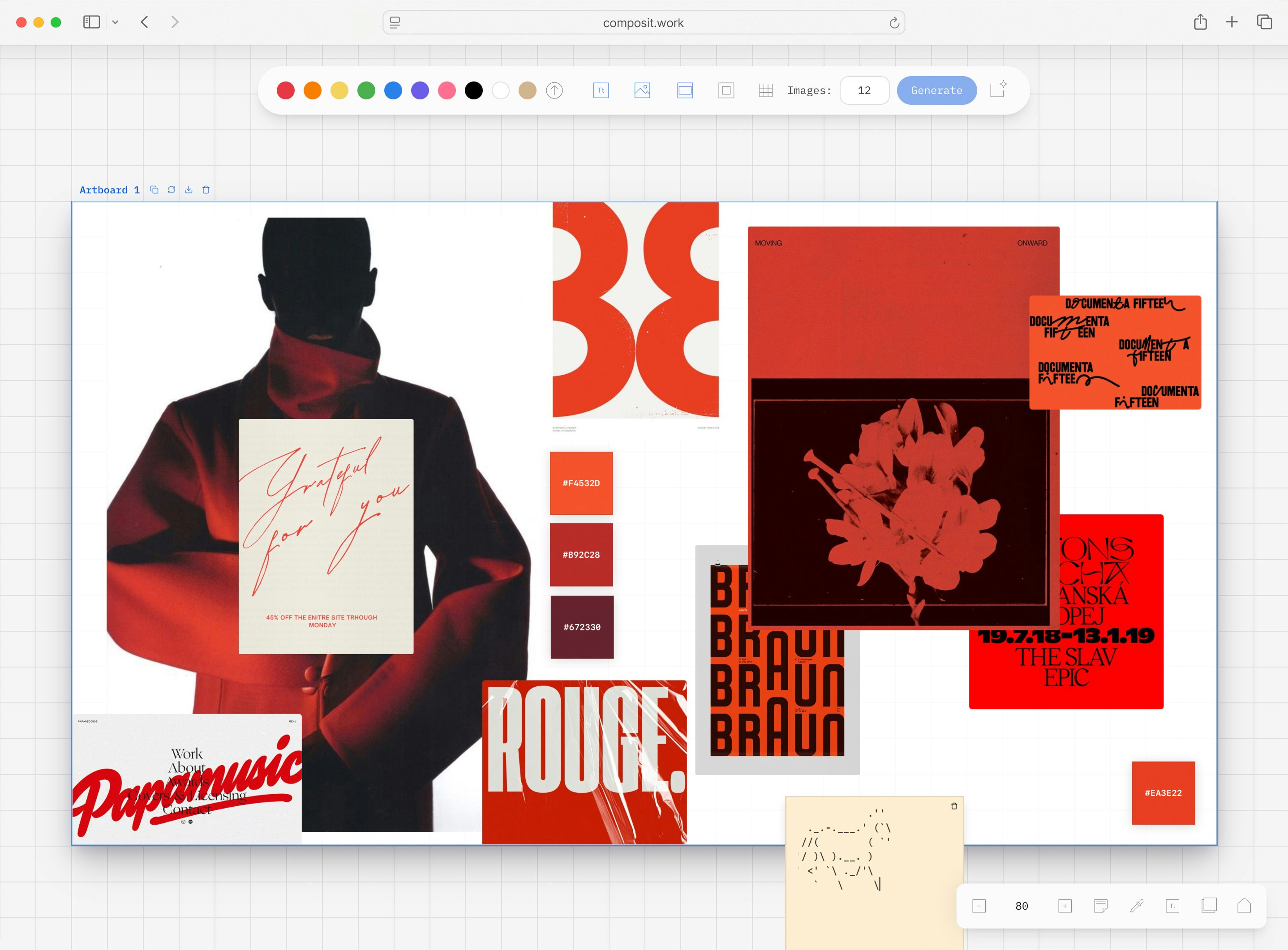
Task: Select the #F4532D color swatch
Action: (582, 483)
